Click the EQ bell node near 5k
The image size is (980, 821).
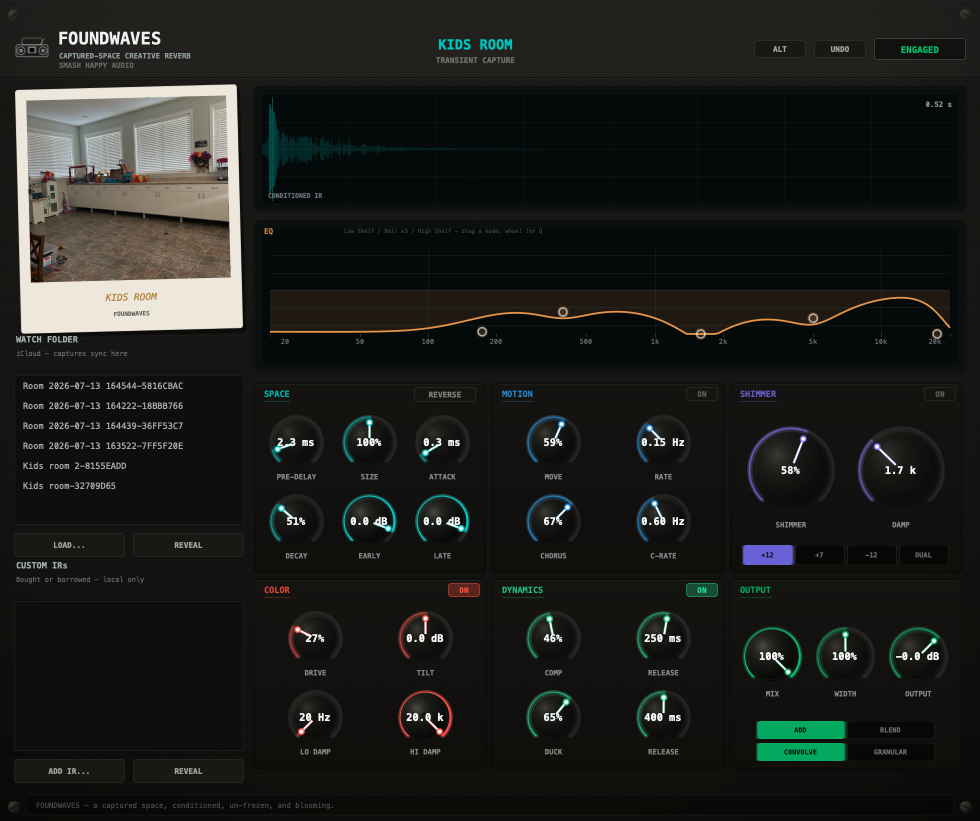(813, 318)
